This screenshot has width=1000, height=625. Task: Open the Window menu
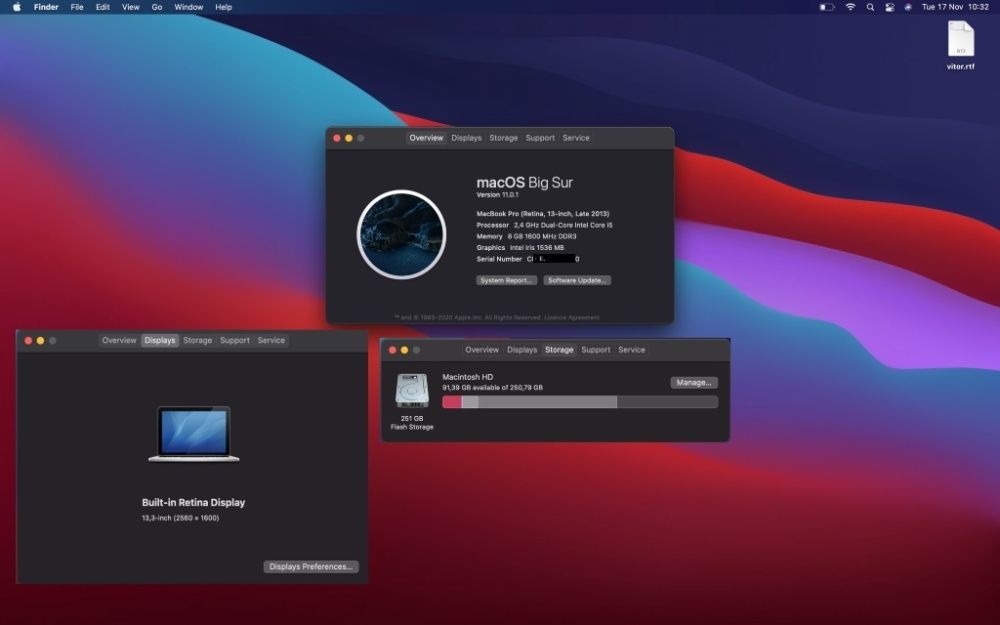point(189,7)
